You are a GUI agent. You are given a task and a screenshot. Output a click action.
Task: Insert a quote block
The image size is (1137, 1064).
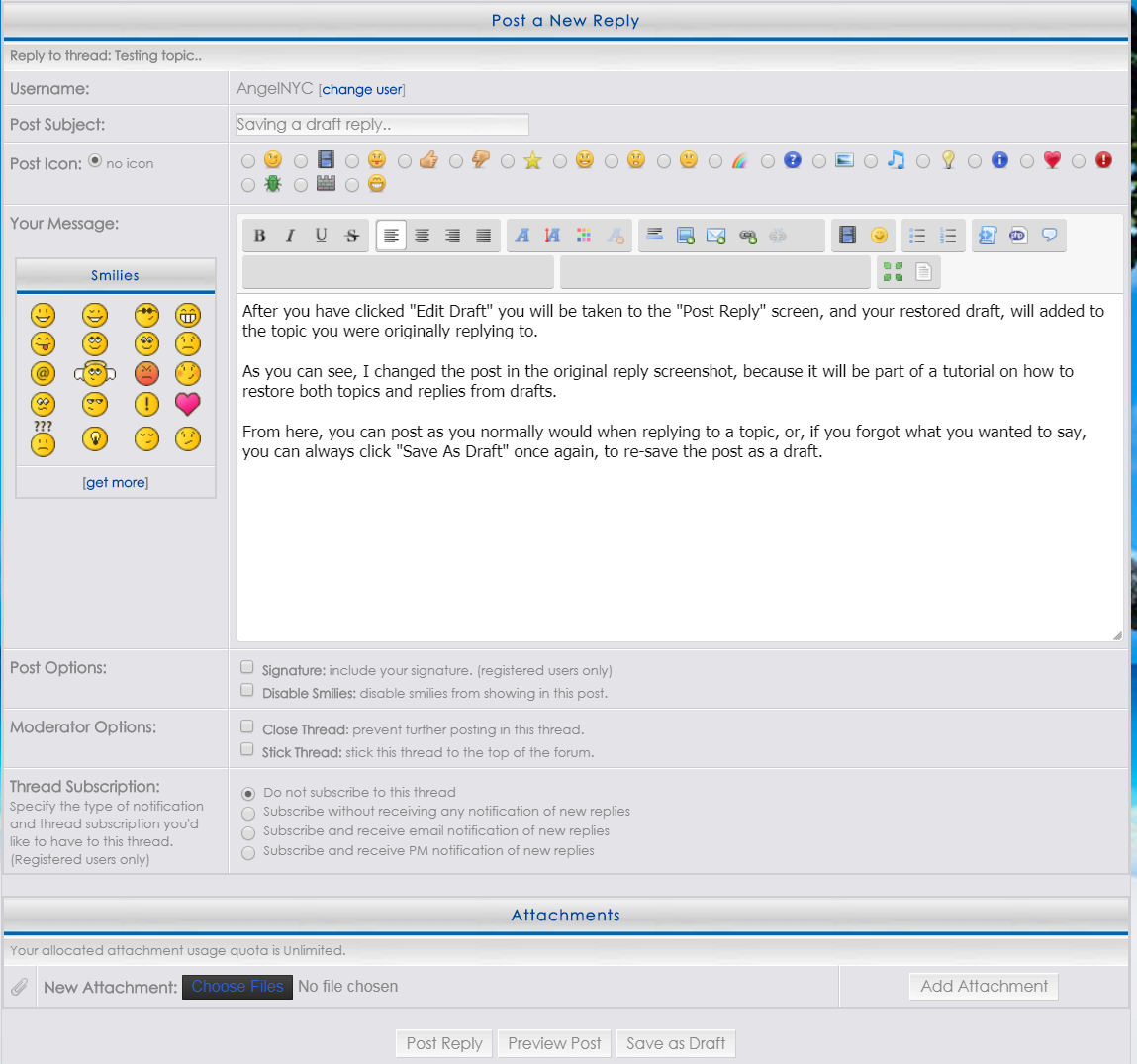(1049, 235)
